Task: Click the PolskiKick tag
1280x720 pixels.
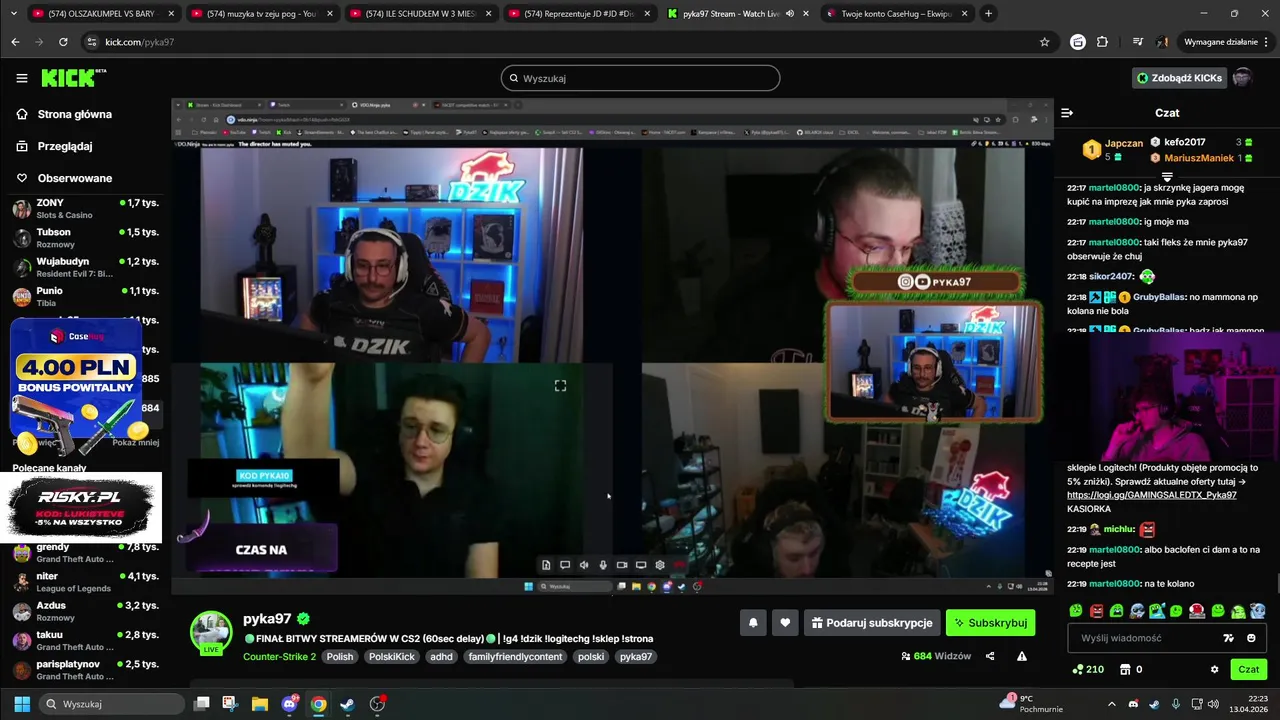Action: pos(391,657)
